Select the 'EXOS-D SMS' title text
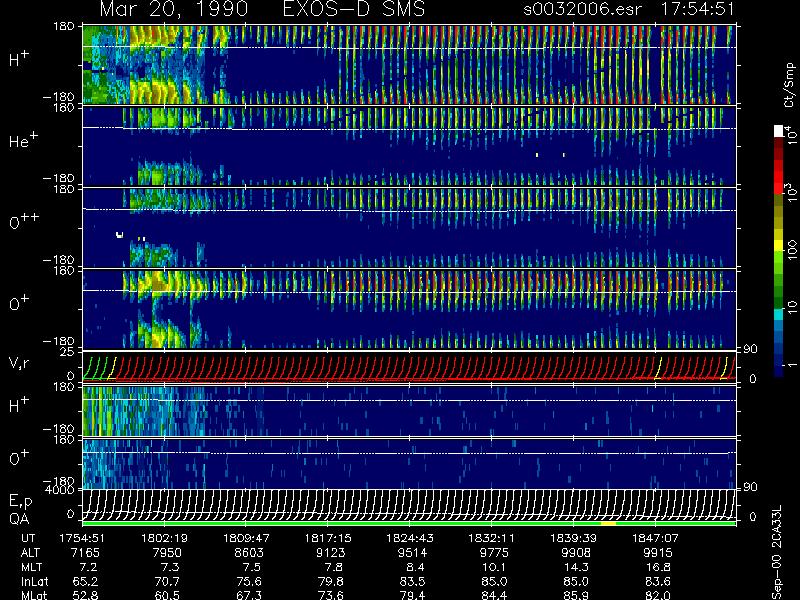This screenshot has height=600, width=800. 354,9
